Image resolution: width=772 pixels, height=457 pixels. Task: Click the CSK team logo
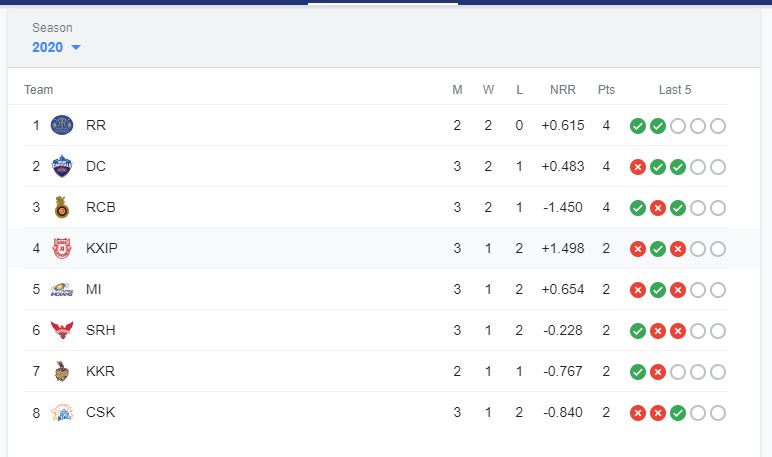63,413
